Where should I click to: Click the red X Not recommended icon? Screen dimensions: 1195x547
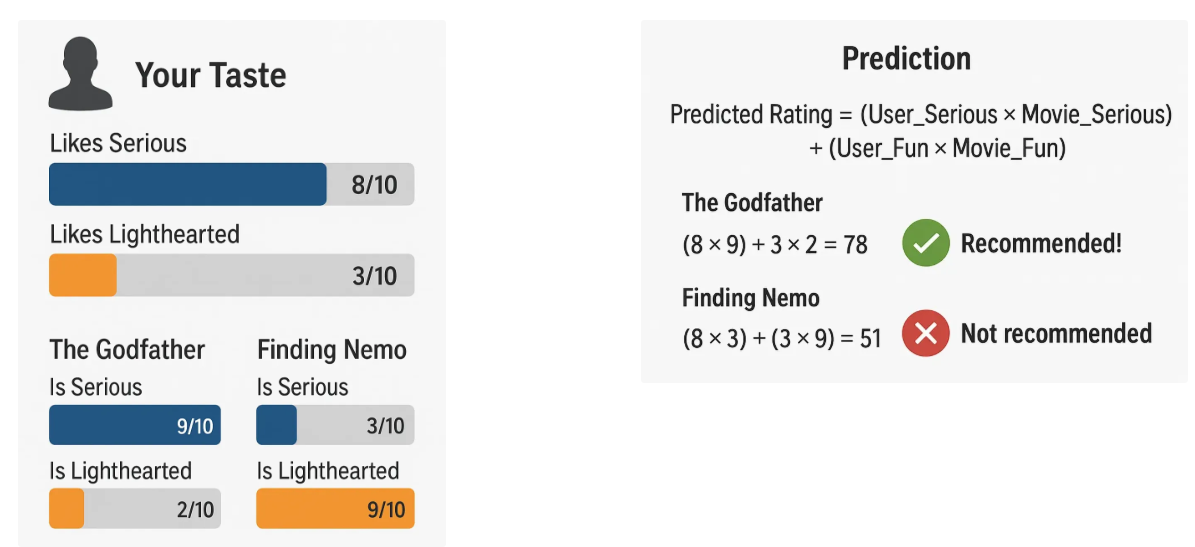point(925,334)
